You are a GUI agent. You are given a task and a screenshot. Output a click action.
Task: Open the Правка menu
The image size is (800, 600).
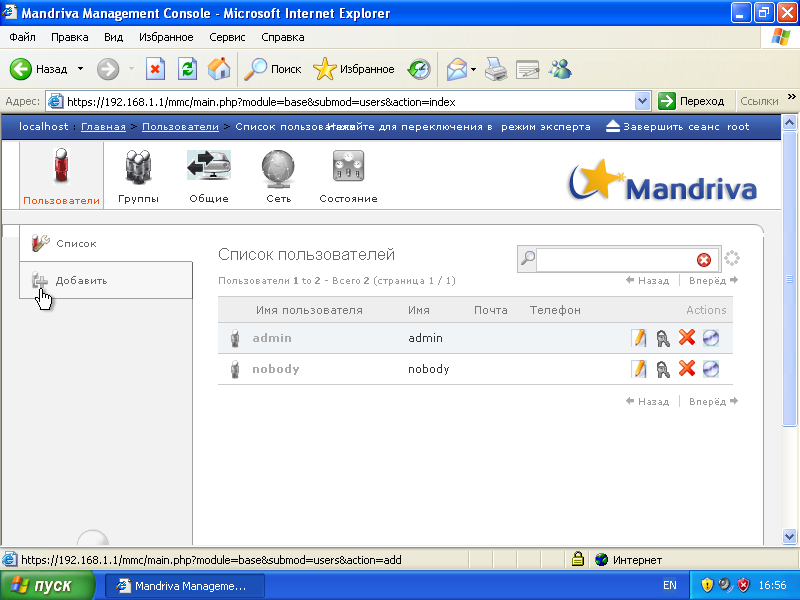[69, 37]
